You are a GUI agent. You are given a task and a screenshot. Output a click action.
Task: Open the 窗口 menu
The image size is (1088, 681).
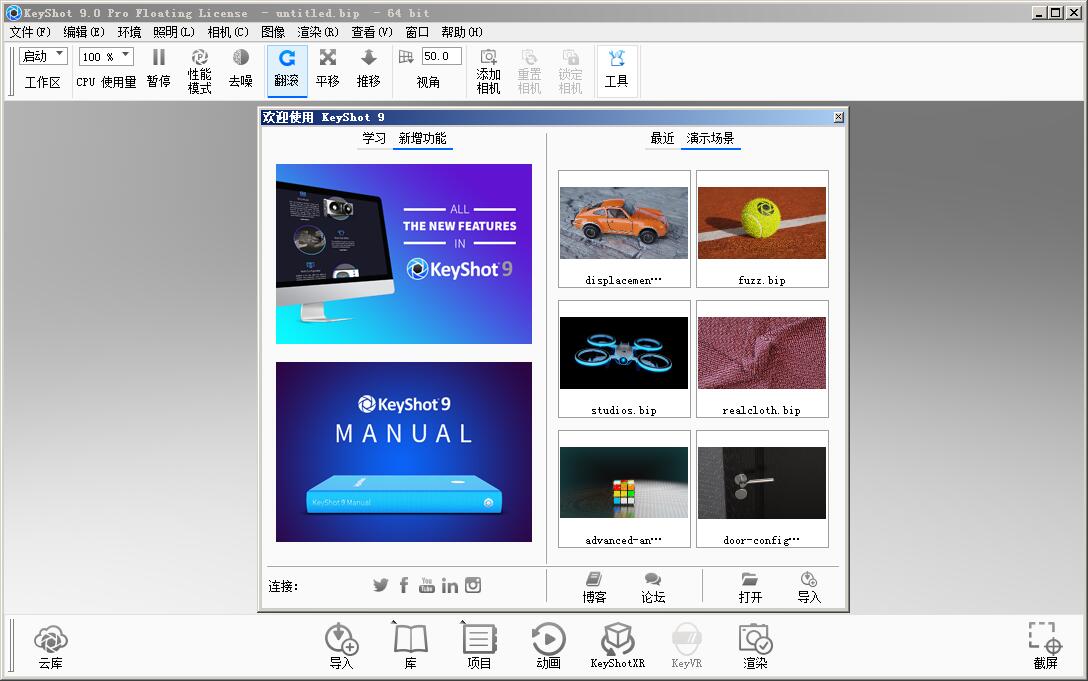[417, 32]
